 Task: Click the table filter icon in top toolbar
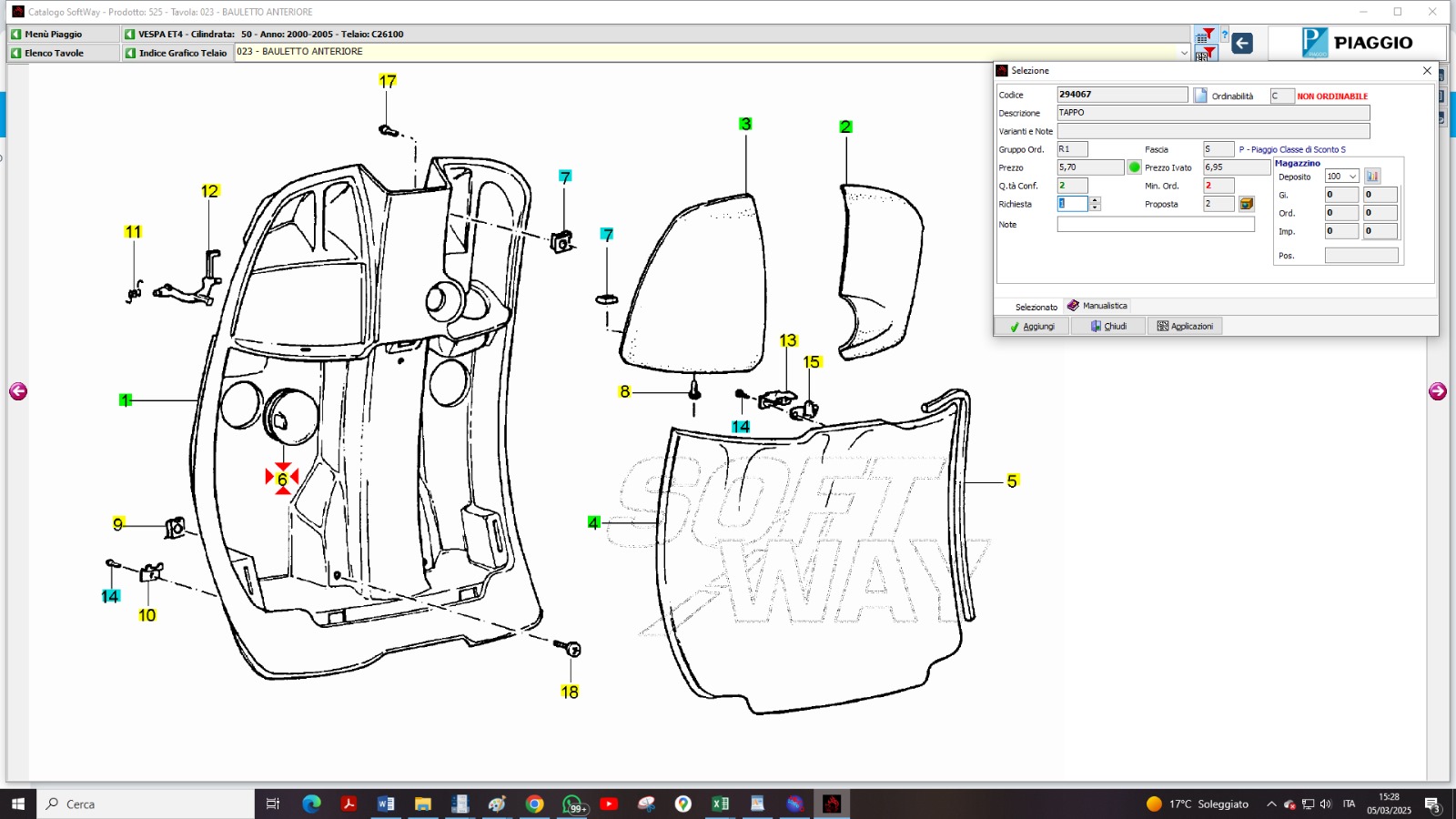point(1203,35)
